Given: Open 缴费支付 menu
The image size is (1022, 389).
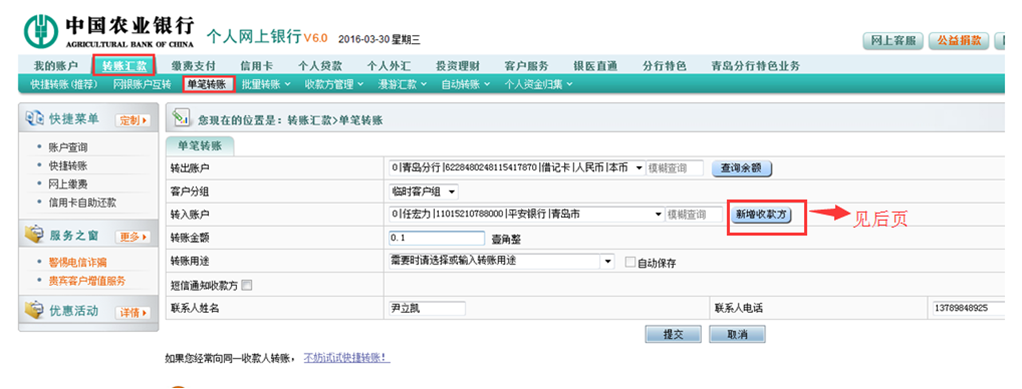Looking at the screenshot, I should point(194,66).
